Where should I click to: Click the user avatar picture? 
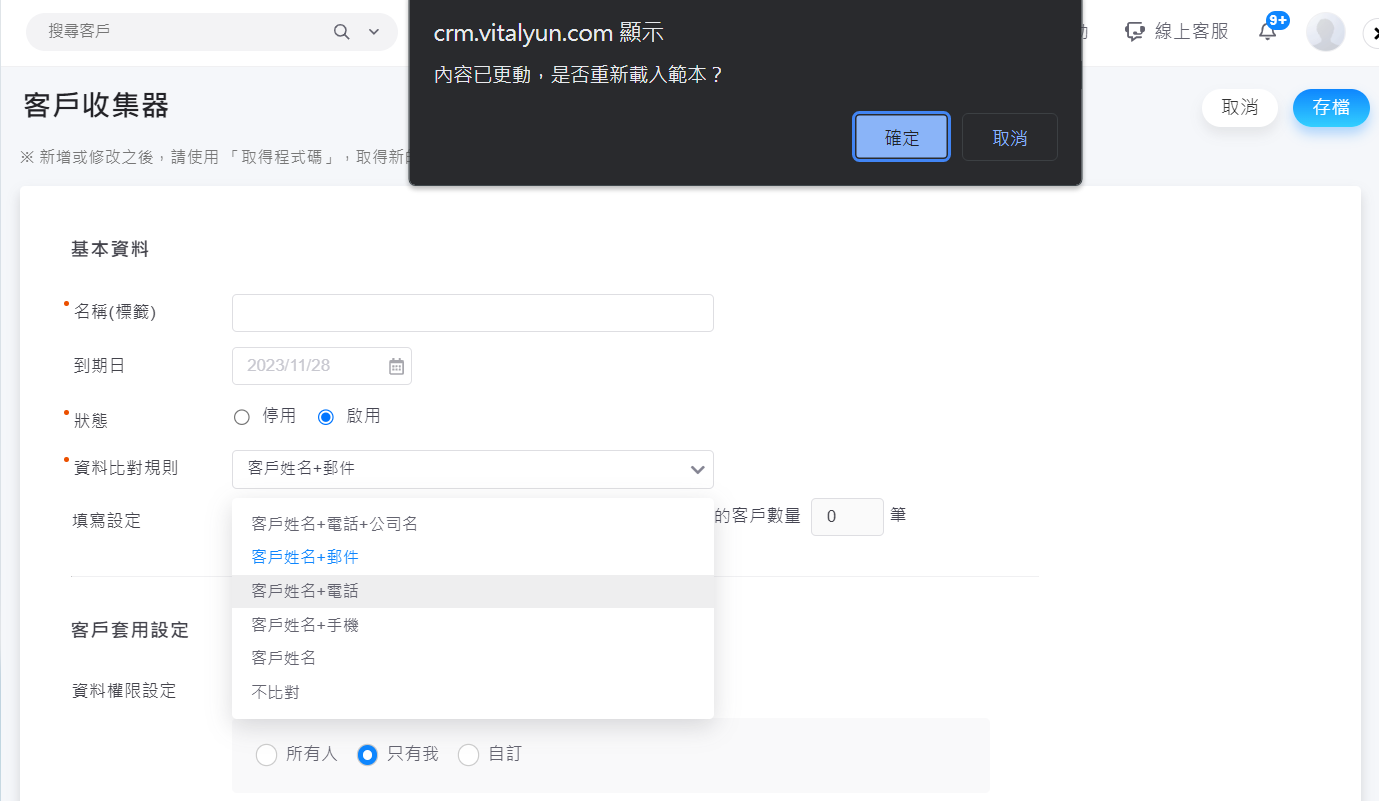(x=1325, y=32)
